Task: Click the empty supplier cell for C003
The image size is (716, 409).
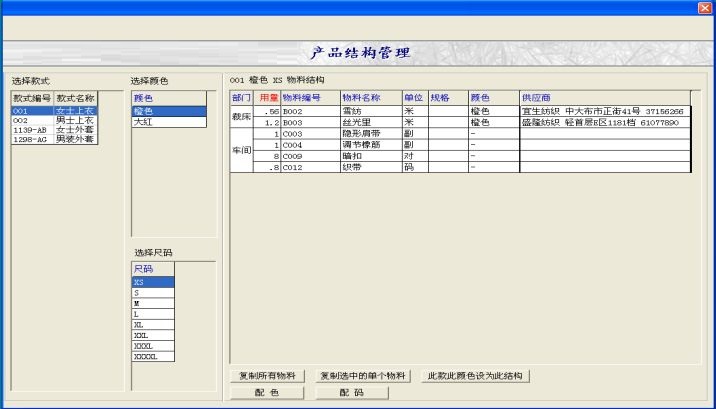Action: pos(605,134)
